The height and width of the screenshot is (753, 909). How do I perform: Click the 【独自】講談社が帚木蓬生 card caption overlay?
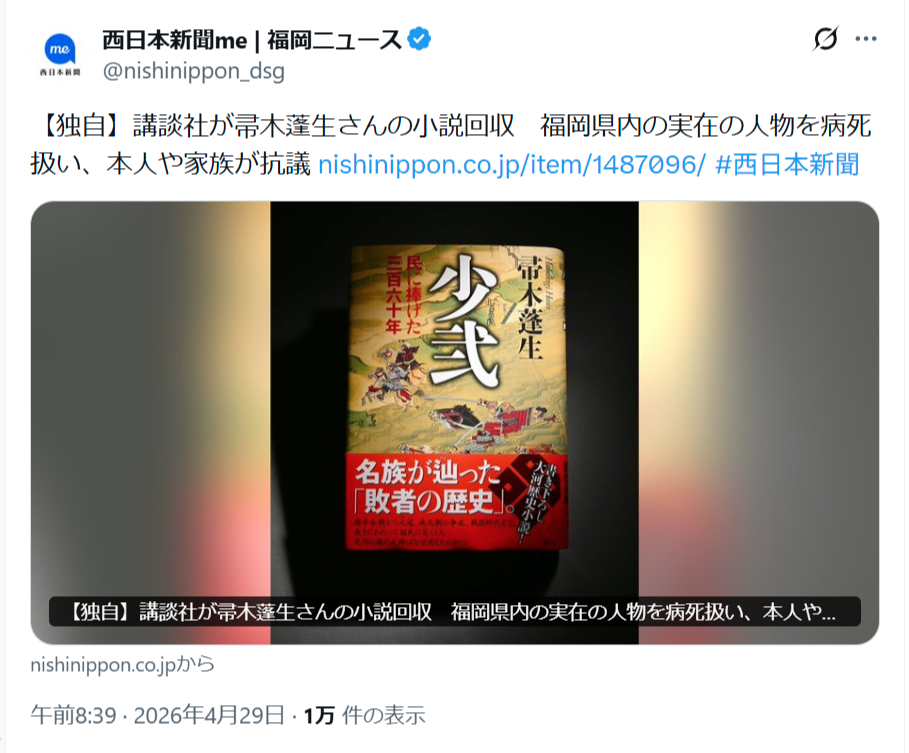(454, 612)
